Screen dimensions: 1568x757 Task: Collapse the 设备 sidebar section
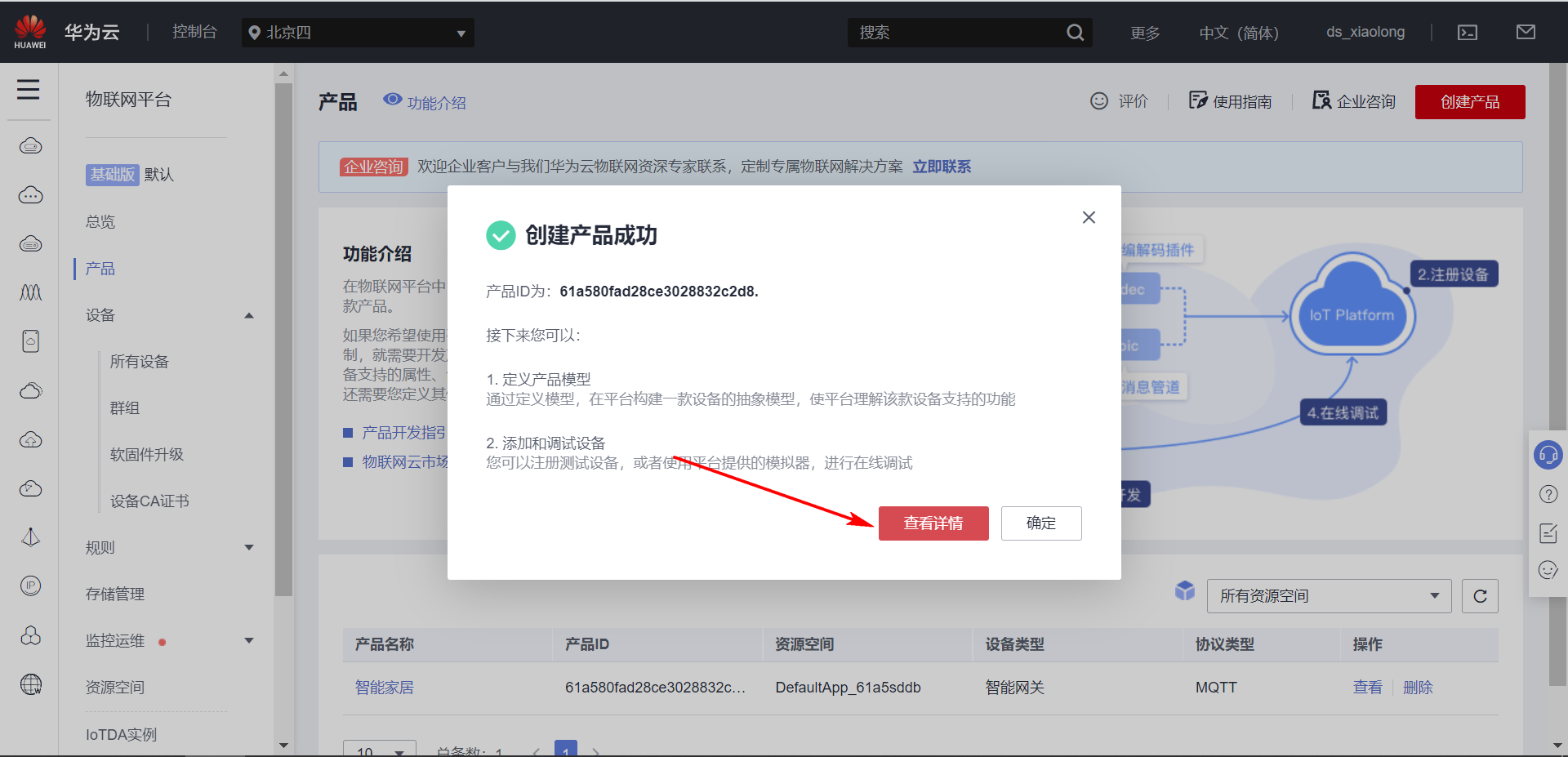pos(248,315)
